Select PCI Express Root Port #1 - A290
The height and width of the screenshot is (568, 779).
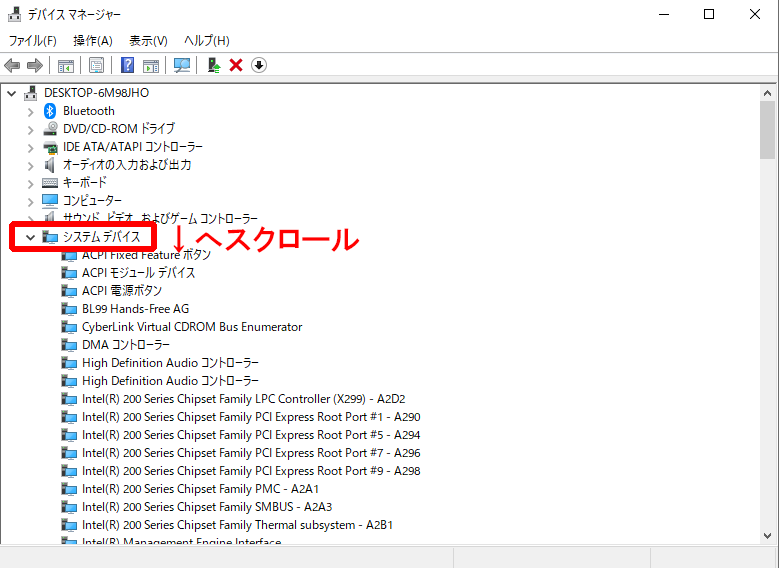coord(251,416)
